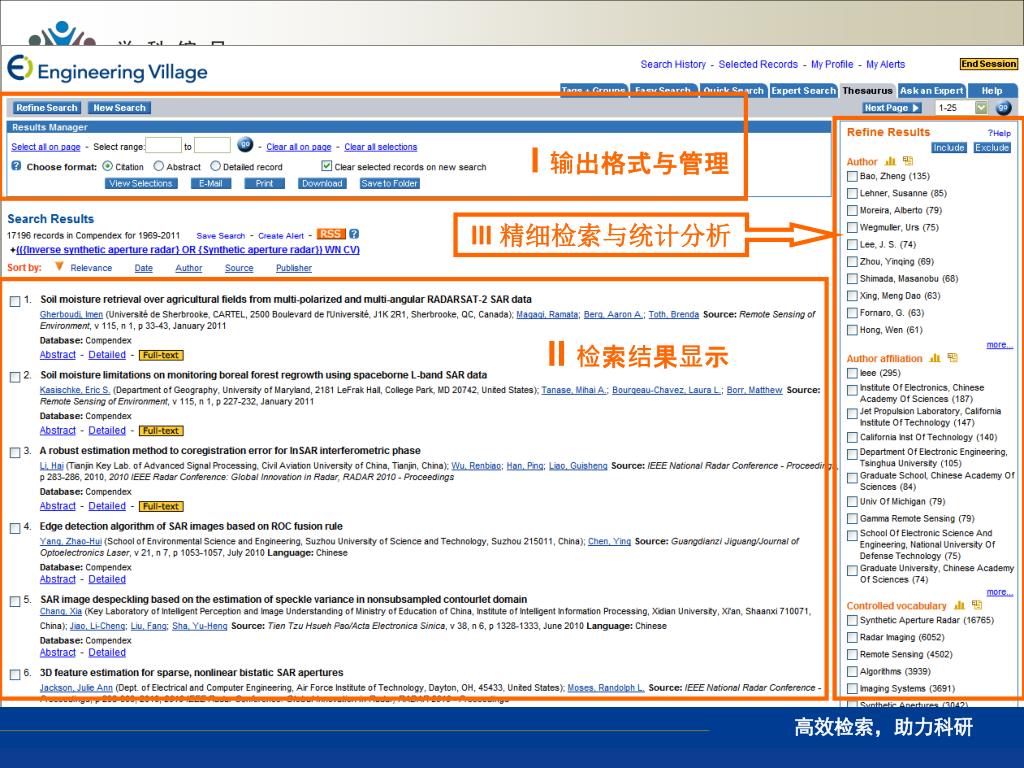The image size is (1024, 768).
Task: Open the Controlled vocabulary chart icon
Action: coord(959,605)
